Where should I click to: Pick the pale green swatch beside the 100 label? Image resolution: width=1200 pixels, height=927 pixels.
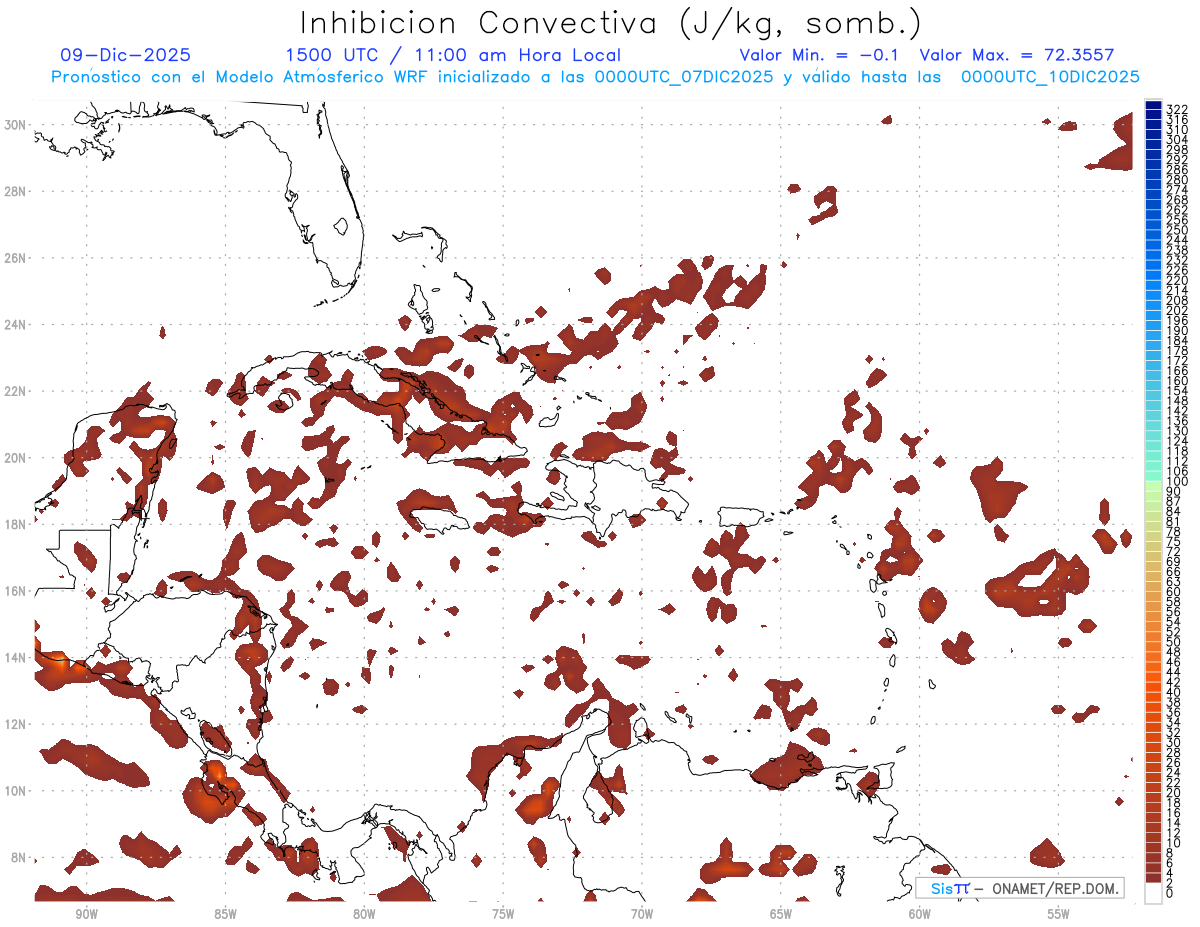click(1153, 485)
